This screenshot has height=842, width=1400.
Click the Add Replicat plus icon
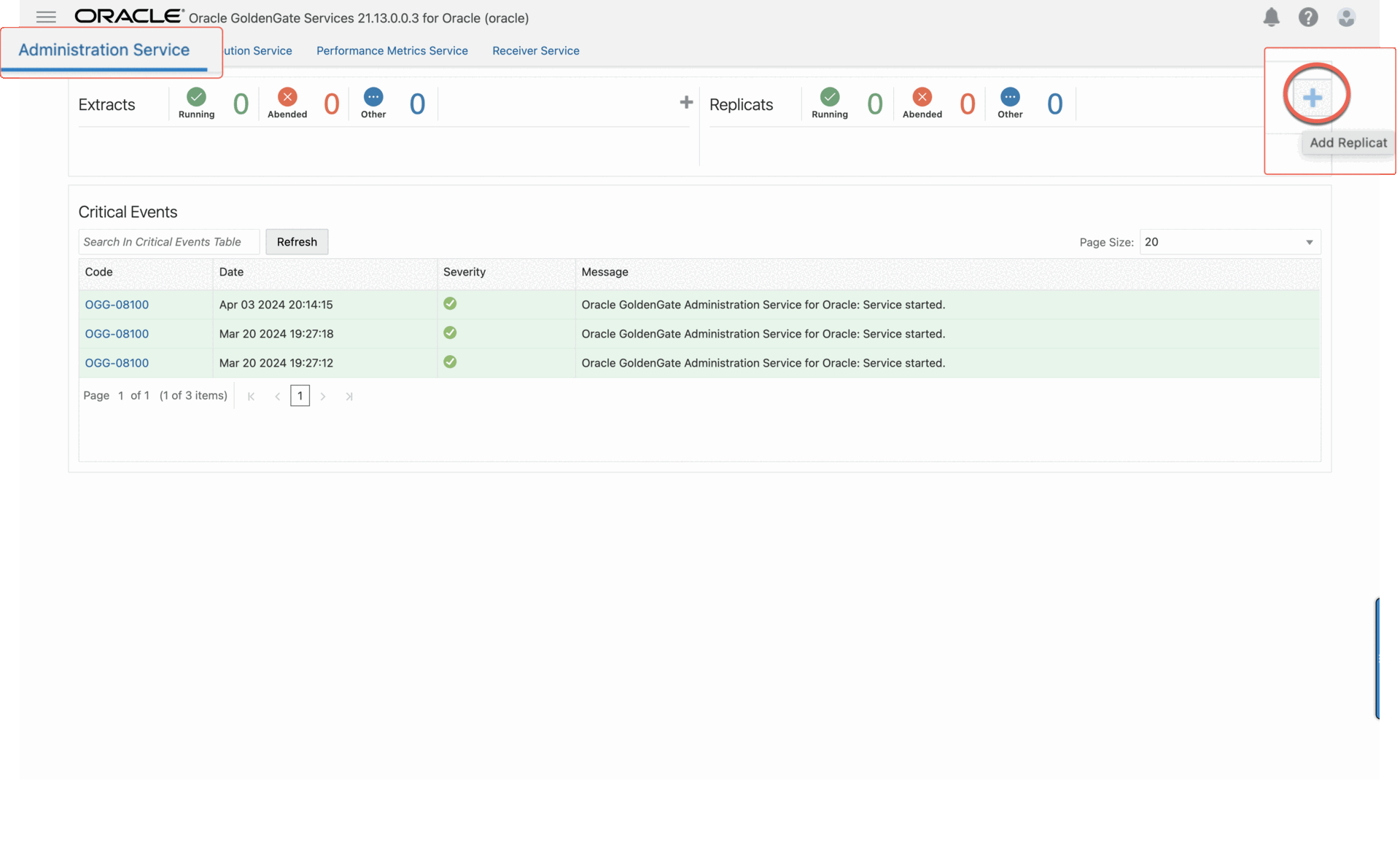point(1312,98)
